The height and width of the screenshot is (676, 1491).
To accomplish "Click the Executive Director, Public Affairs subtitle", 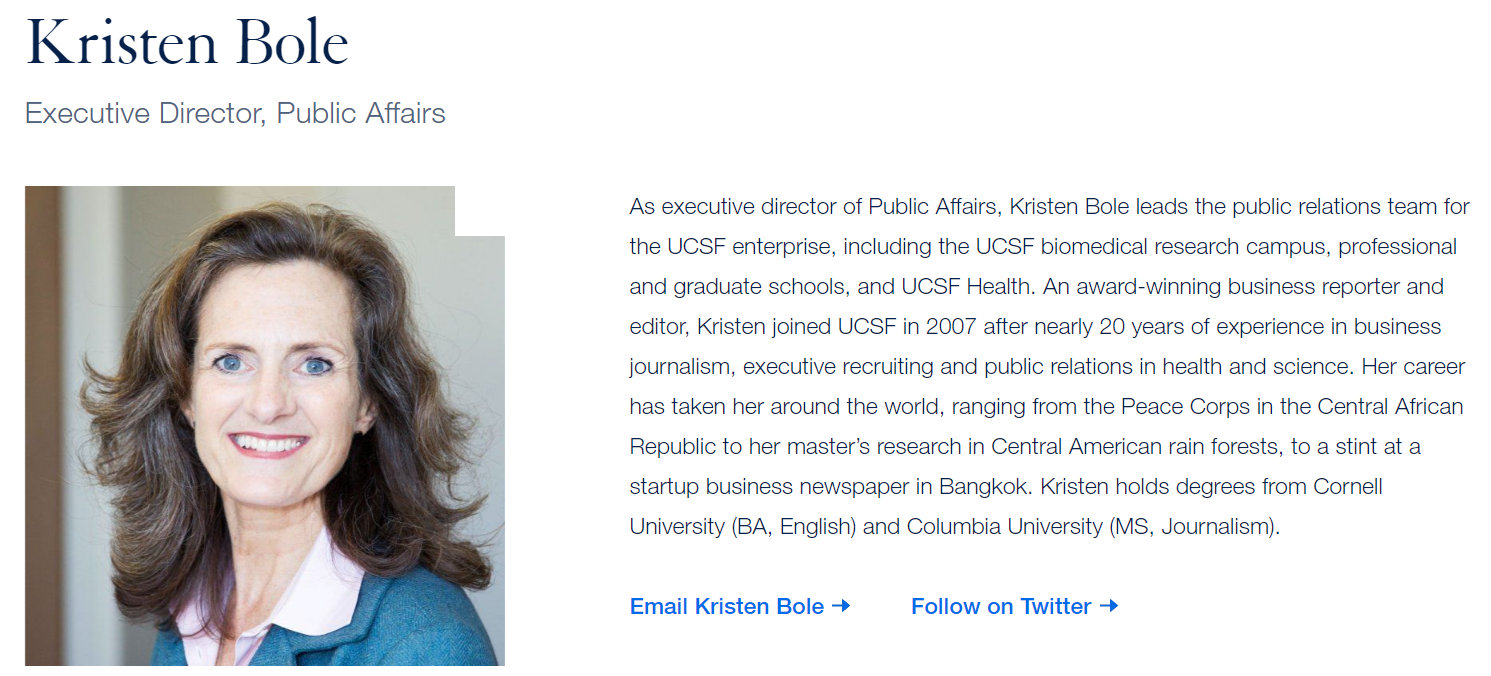I will 235,113.
